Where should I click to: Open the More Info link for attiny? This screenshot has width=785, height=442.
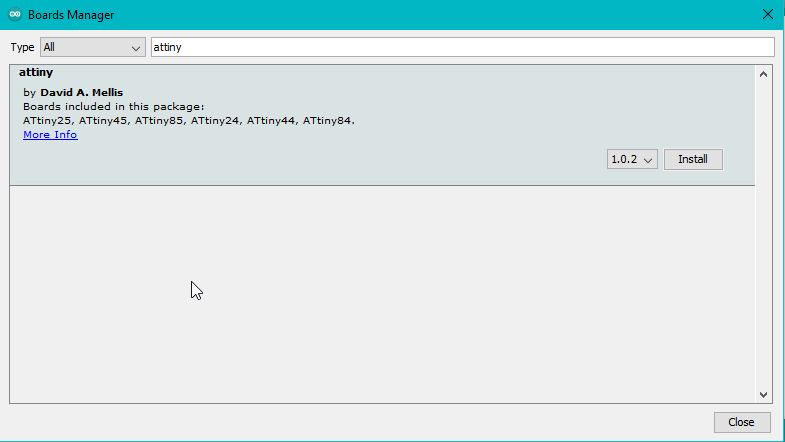50,135
